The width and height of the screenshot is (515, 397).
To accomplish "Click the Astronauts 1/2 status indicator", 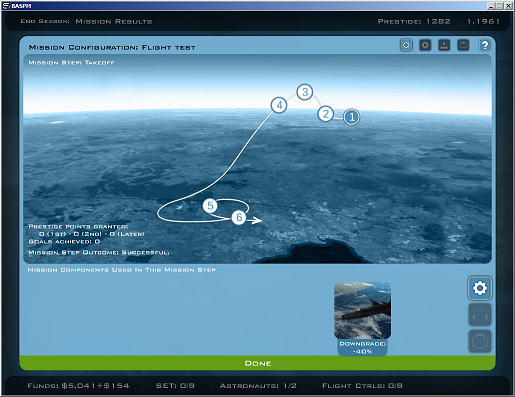I will point(258,386).
